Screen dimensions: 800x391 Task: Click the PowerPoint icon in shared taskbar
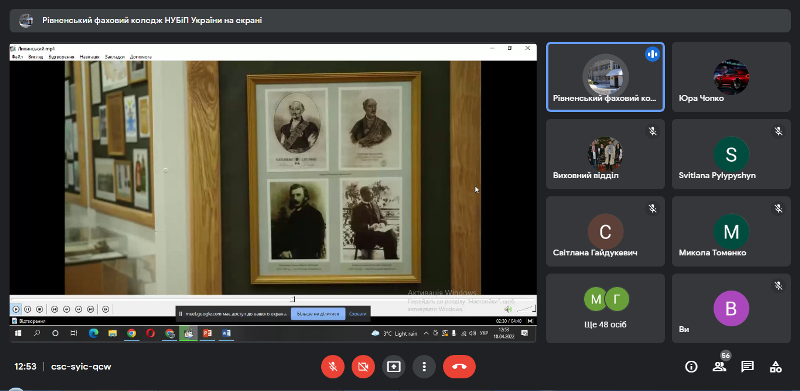207,333
